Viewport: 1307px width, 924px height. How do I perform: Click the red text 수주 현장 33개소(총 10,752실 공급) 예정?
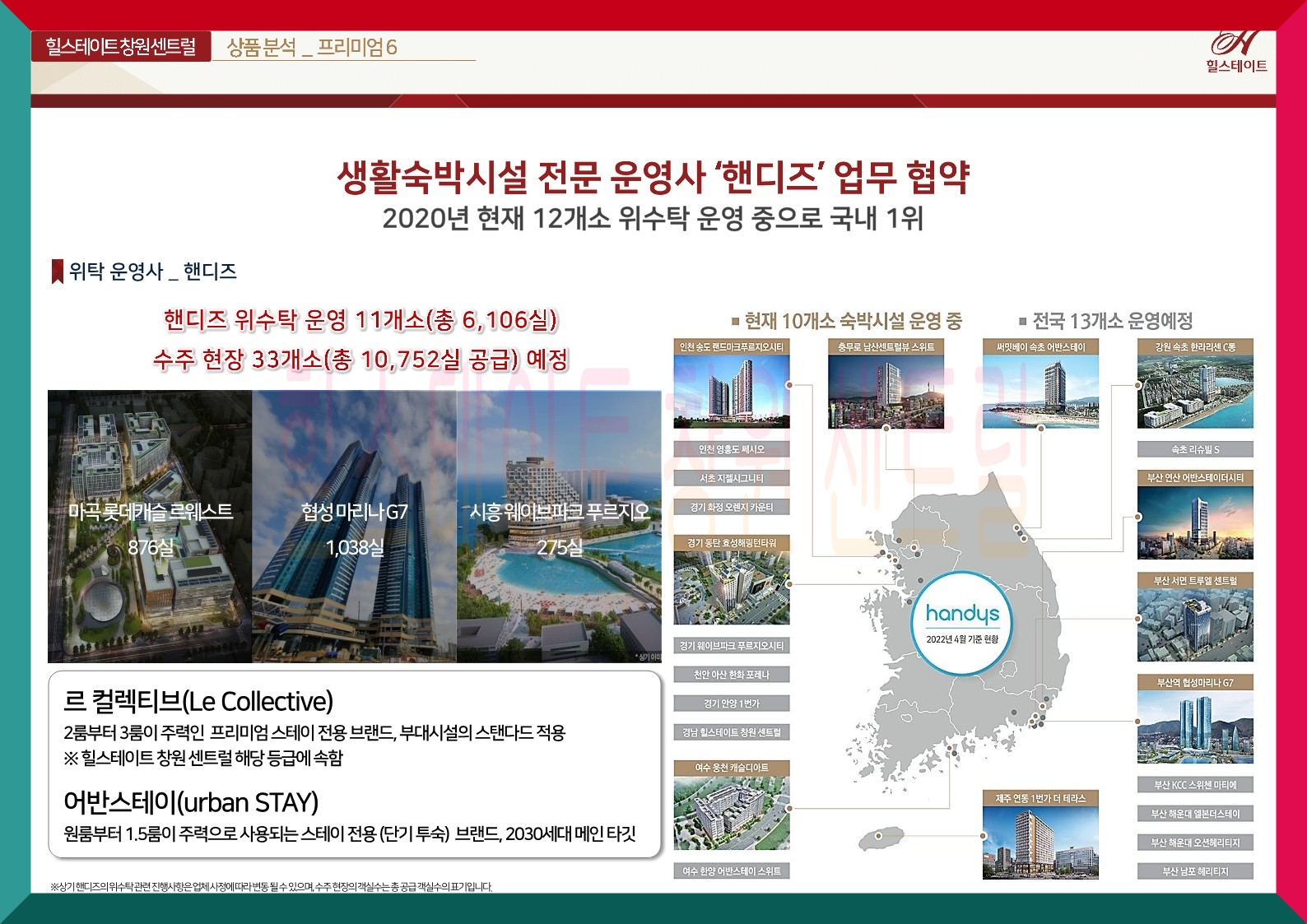(x=360, y=360)
